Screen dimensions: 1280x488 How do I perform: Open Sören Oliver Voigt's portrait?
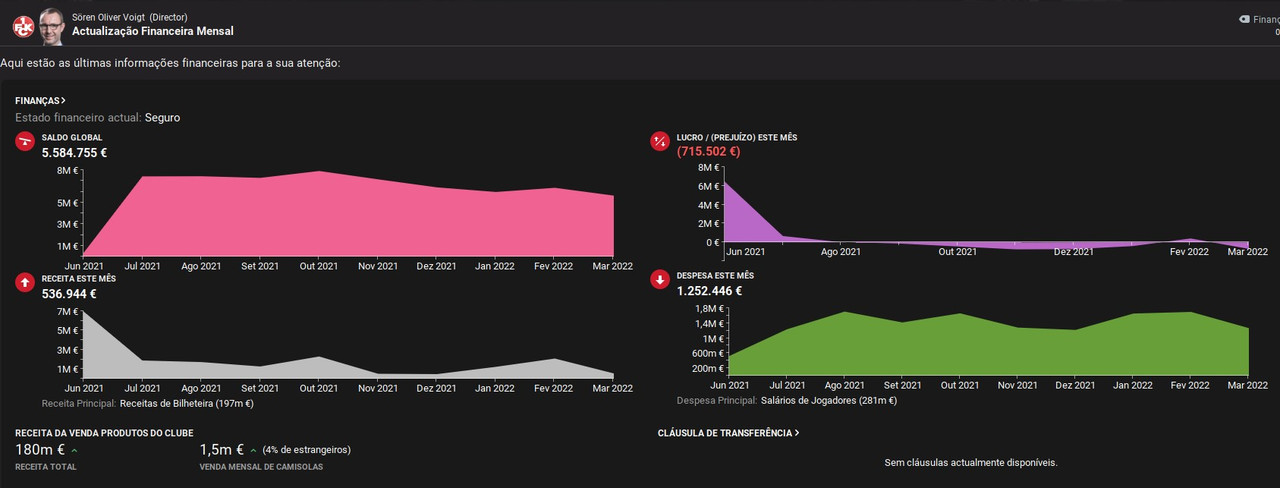click(51, 26)
